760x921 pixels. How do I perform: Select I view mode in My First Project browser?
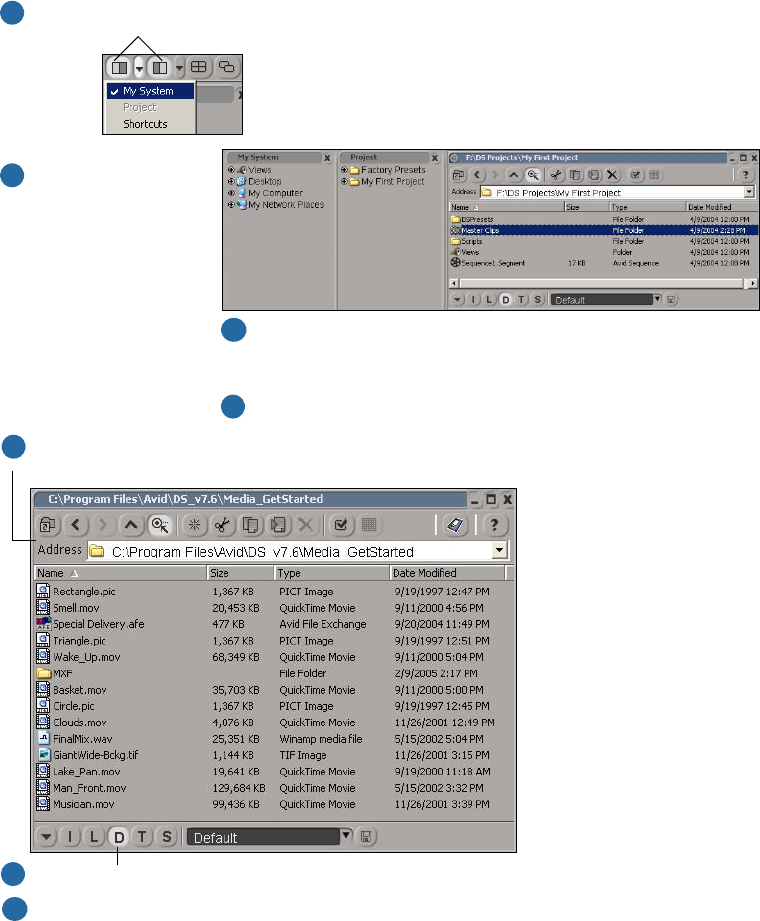473,300
